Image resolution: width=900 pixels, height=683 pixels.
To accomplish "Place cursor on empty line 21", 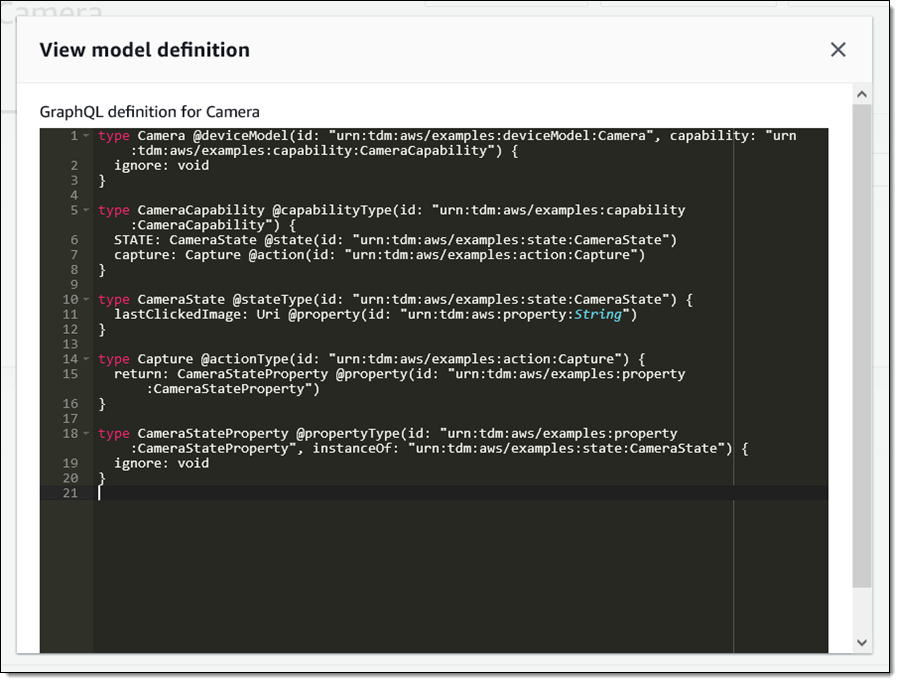I will 400,493.
